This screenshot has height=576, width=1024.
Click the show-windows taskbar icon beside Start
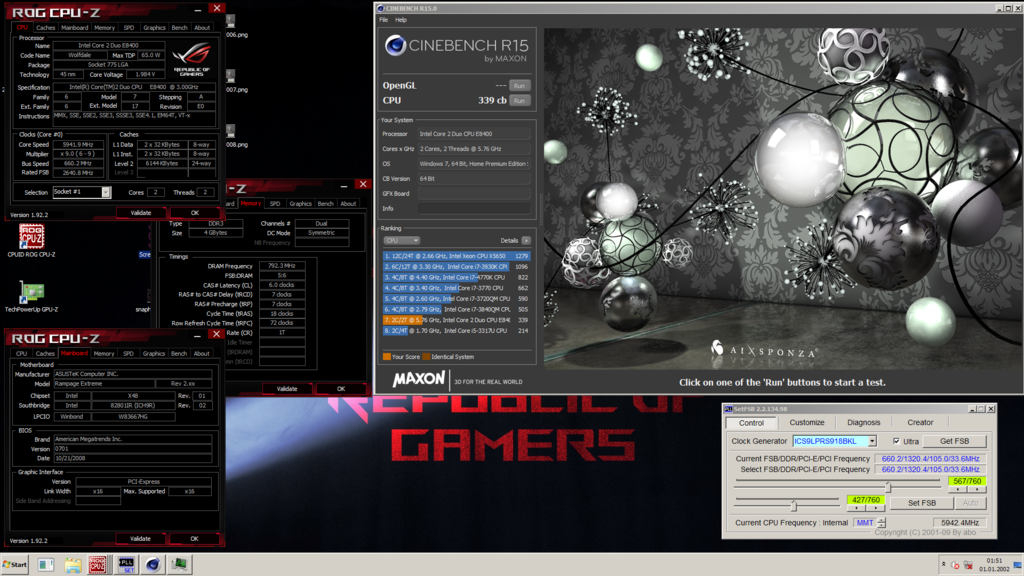click(x=46, y=564)
